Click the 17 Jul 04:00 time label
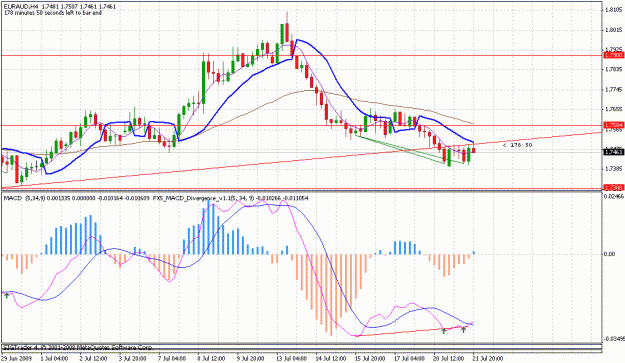Image resolution: width=625 pixels, height=363 pixels. [409, 359]
